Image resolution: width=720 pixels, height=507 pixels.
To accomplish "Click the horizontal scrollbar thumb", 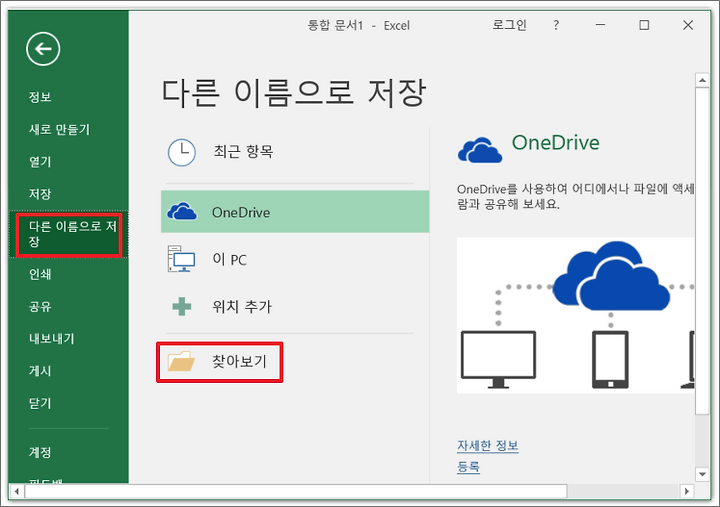I will [x=296, y=491].
